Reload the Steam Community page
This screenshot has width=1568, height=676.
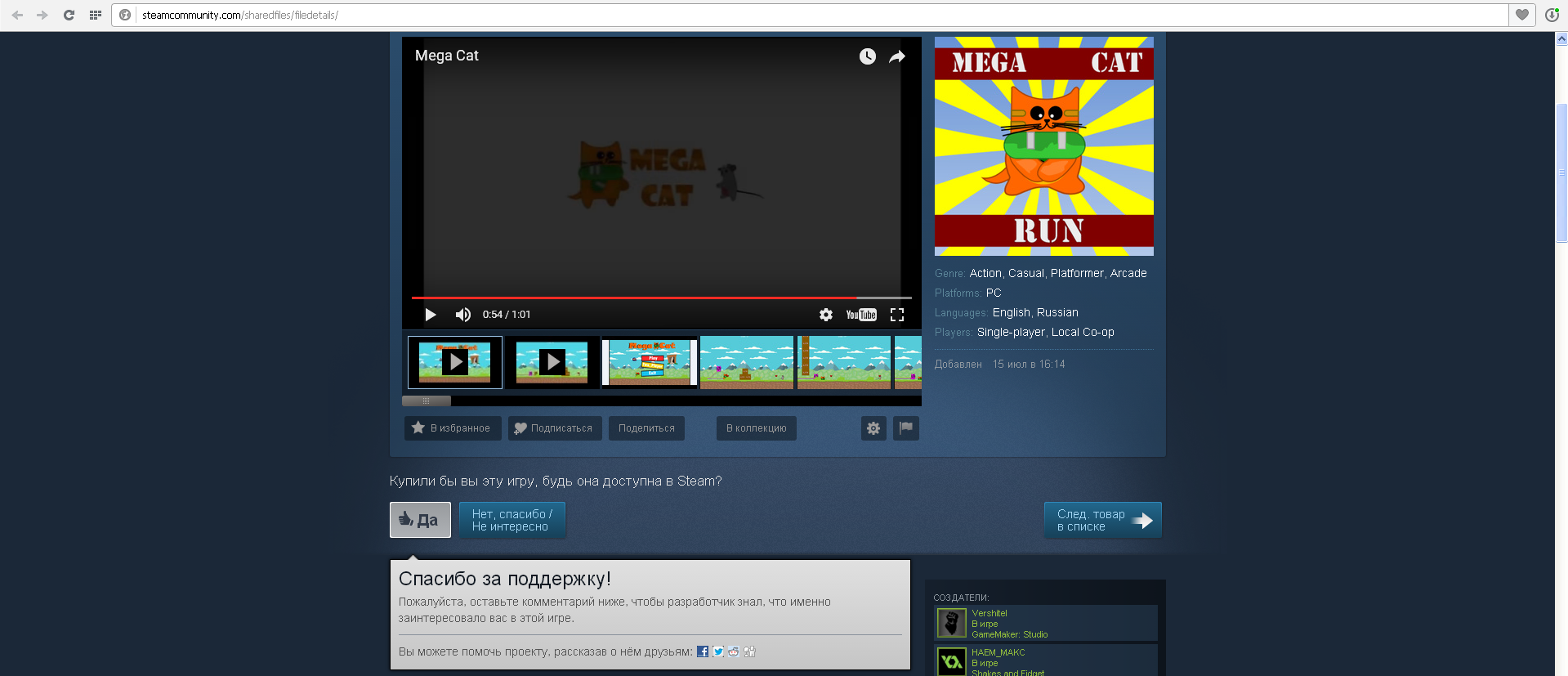(x=69, y=15)
